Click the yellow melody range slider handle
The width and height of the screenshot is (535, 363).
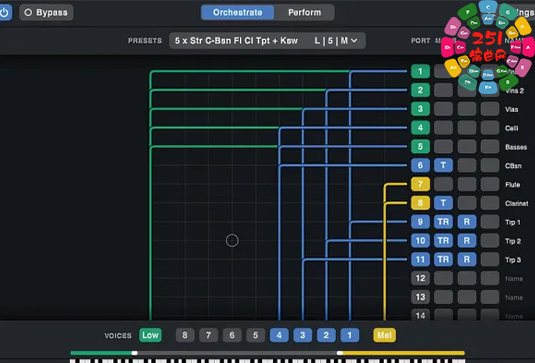(339, 353)
